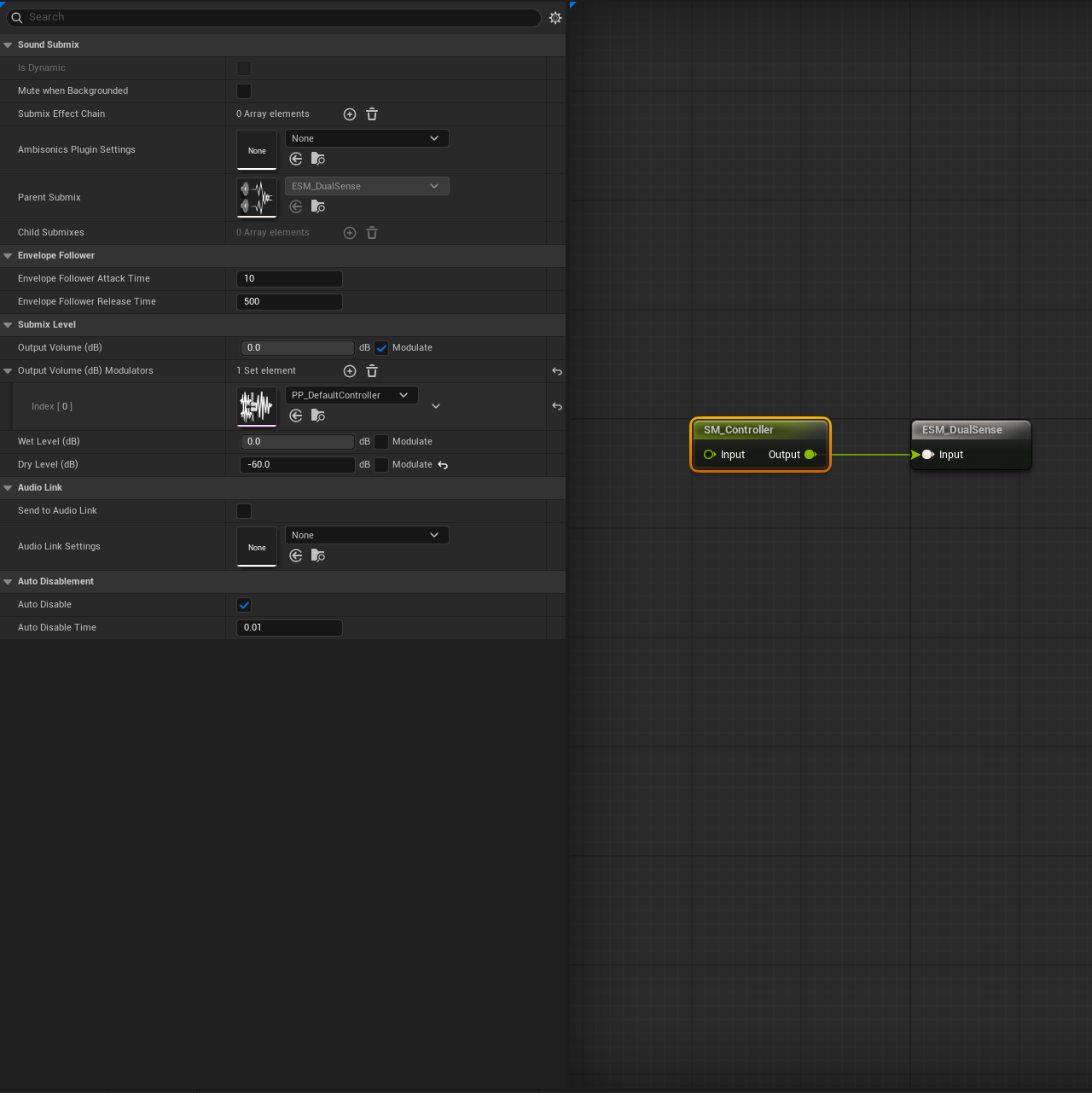The height and width of the screenshot is (1093, 1092).
Task: Browse to Ambisonics Plugin Settings asset
Action: [318, 159]
